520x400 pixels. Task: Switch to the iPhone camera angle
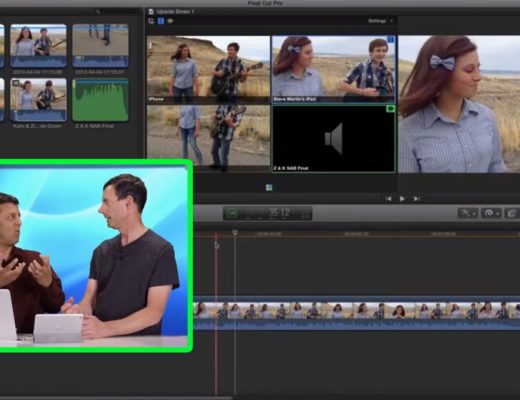tap(208, 69)
